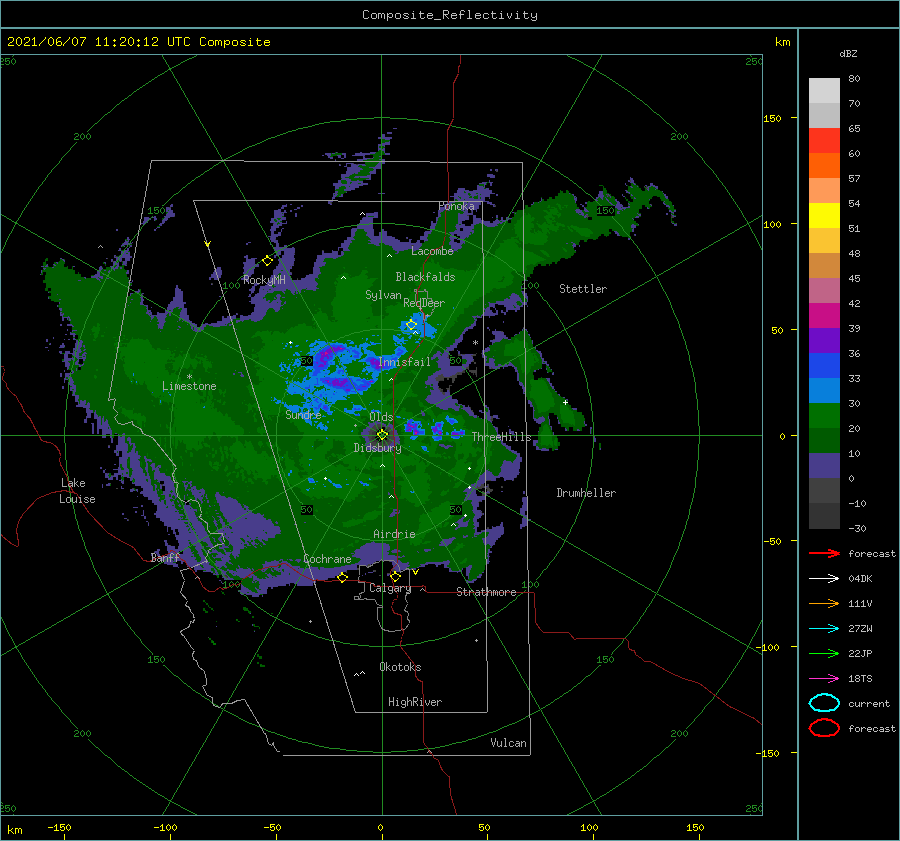The width and height of the screenshot is (900, 841).
Task: Click the yellow 51-54 dBZ swatch
Action: click(x=824, y=215)
